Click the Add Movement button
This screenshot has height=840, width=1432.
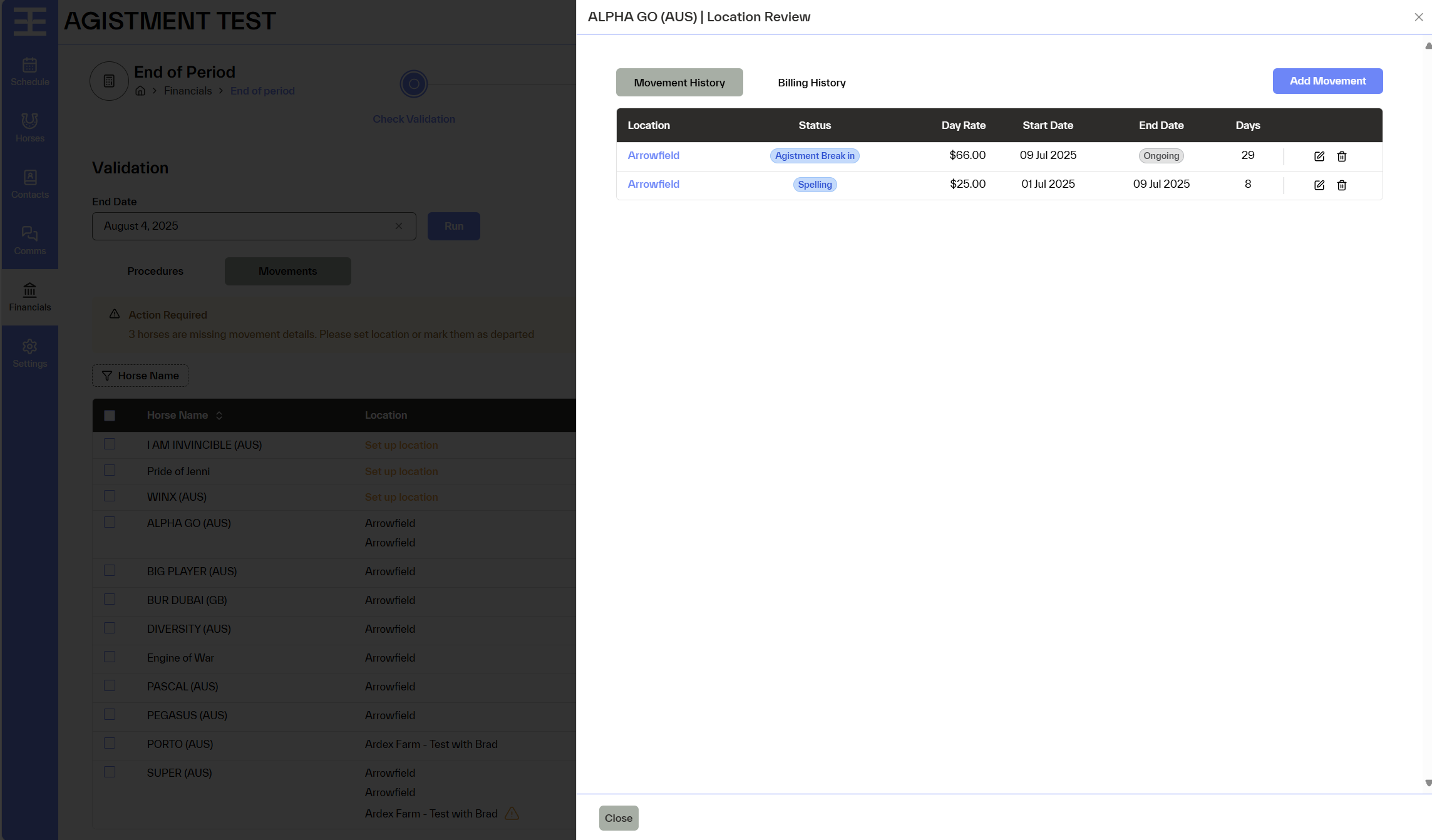(x=1327, y=81)
